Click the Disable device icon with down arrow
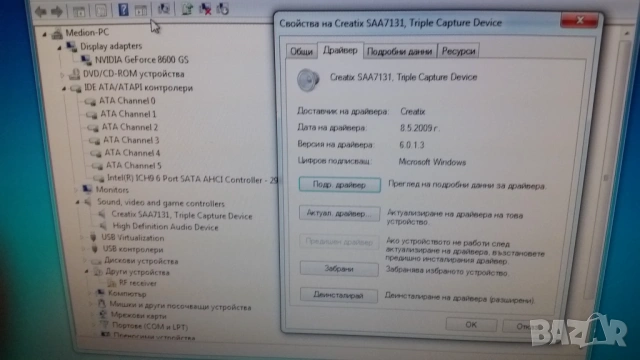This screenshot has width=640, height=360. pyautogui.click(x=222, y=8)
